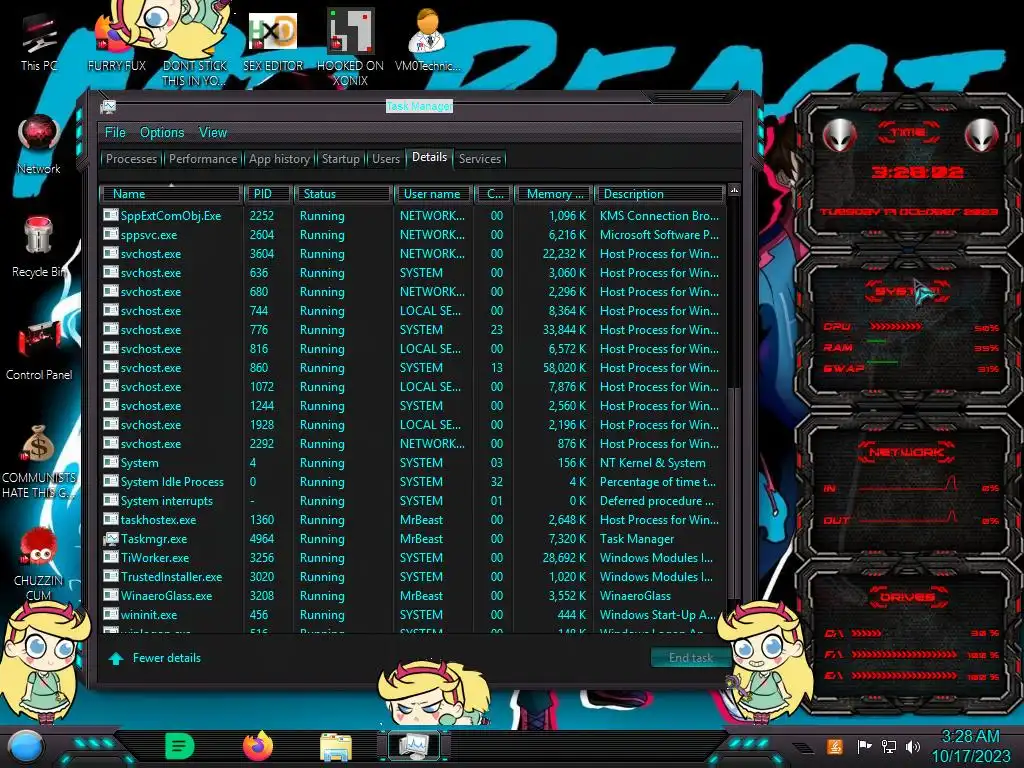Click the End task button
The height and width of the screenshot is (768, 1024).
point(690,658)
